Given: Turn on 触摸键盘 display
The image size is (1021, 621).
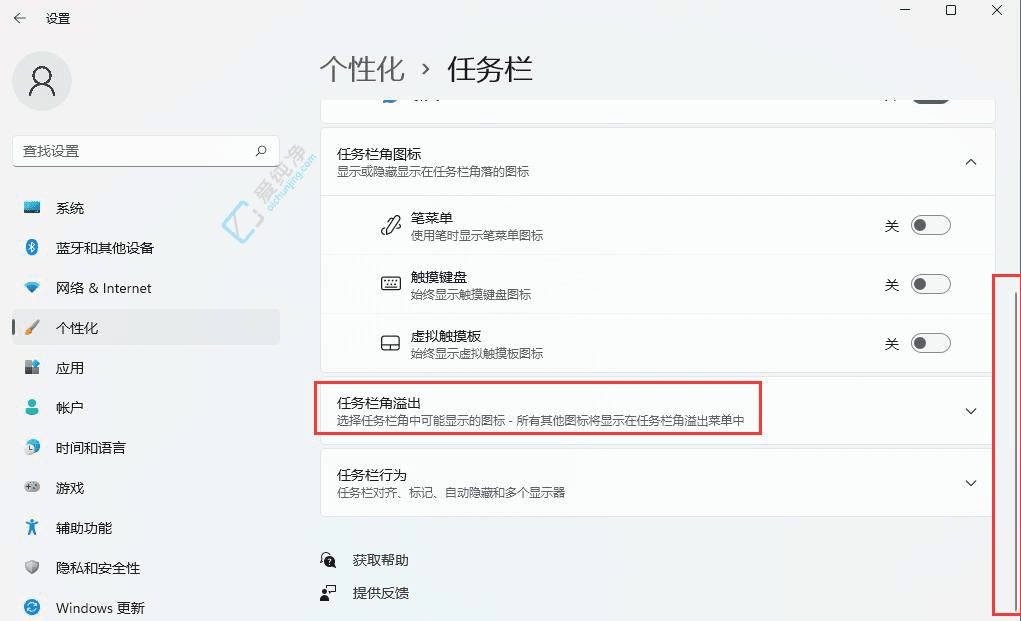Looking at the screenshot, I should [x=930, y=284].
